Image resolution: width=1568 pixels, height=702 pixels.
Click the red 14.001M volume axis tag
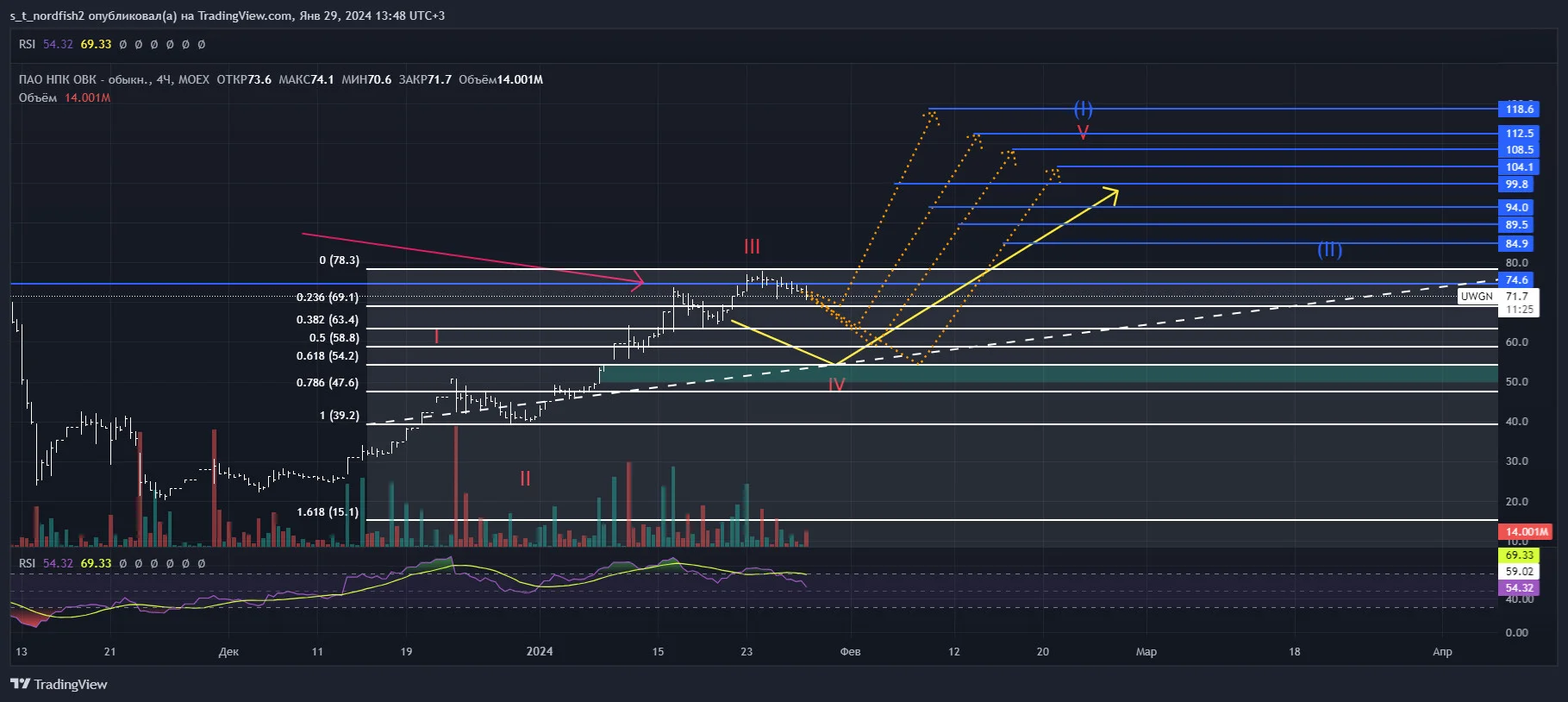click(1527, 531)
